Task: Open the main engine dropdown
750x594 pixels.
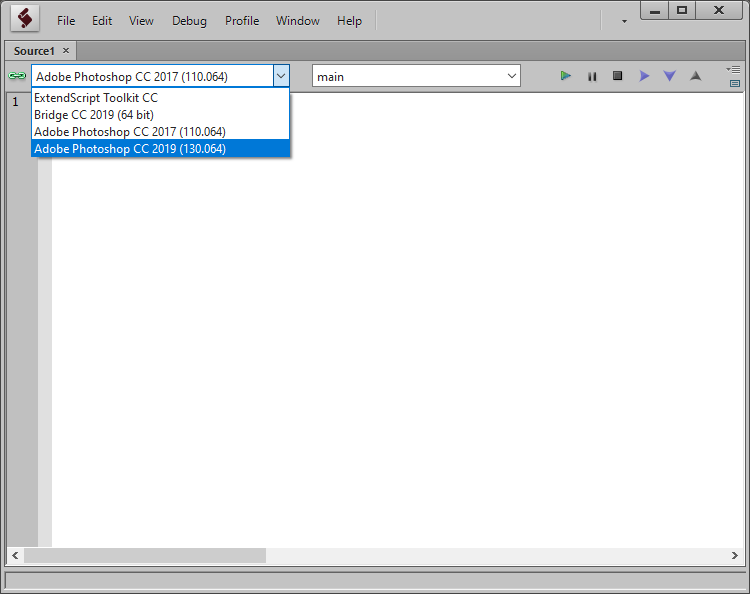Action: point(416,76)
